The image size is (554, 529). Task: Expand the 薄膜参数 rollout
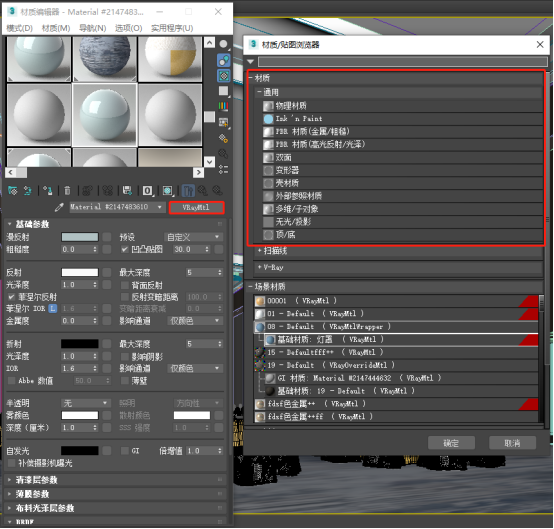coord(116,494)
